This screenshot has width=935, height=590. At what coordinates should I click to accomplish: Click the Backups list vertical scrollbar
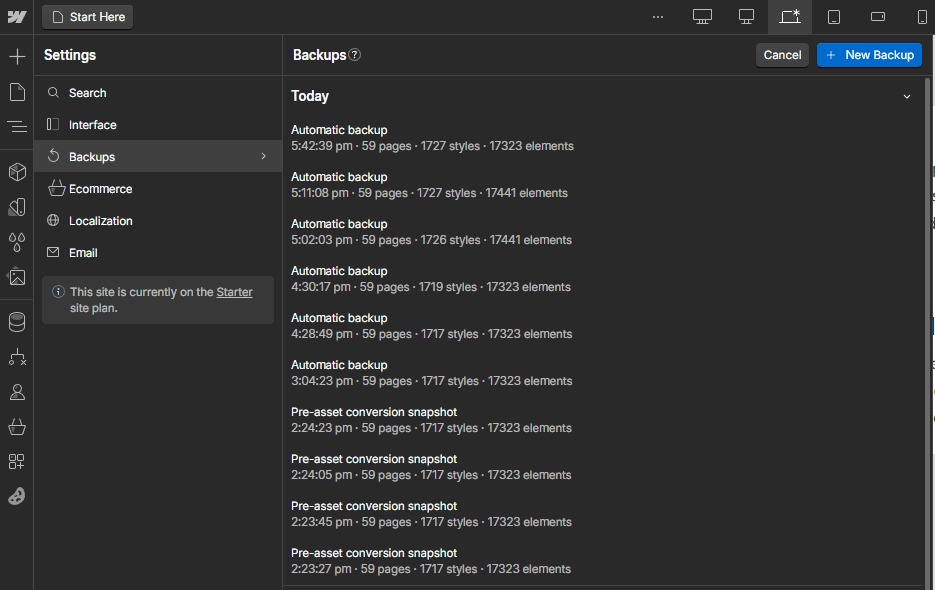point(927,333)
